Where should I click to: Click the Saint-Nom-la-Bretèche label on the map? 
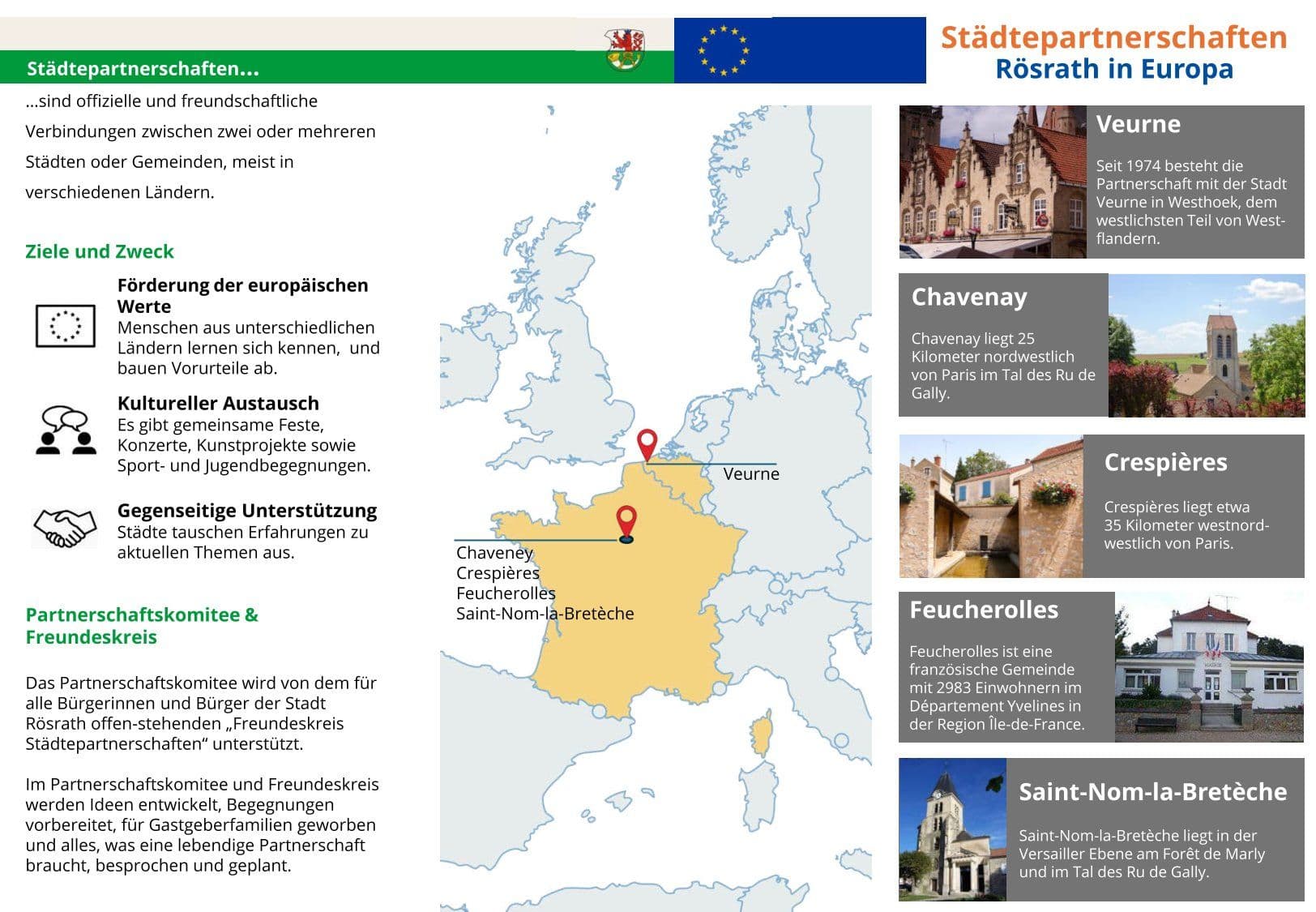(x=545, y=614)
